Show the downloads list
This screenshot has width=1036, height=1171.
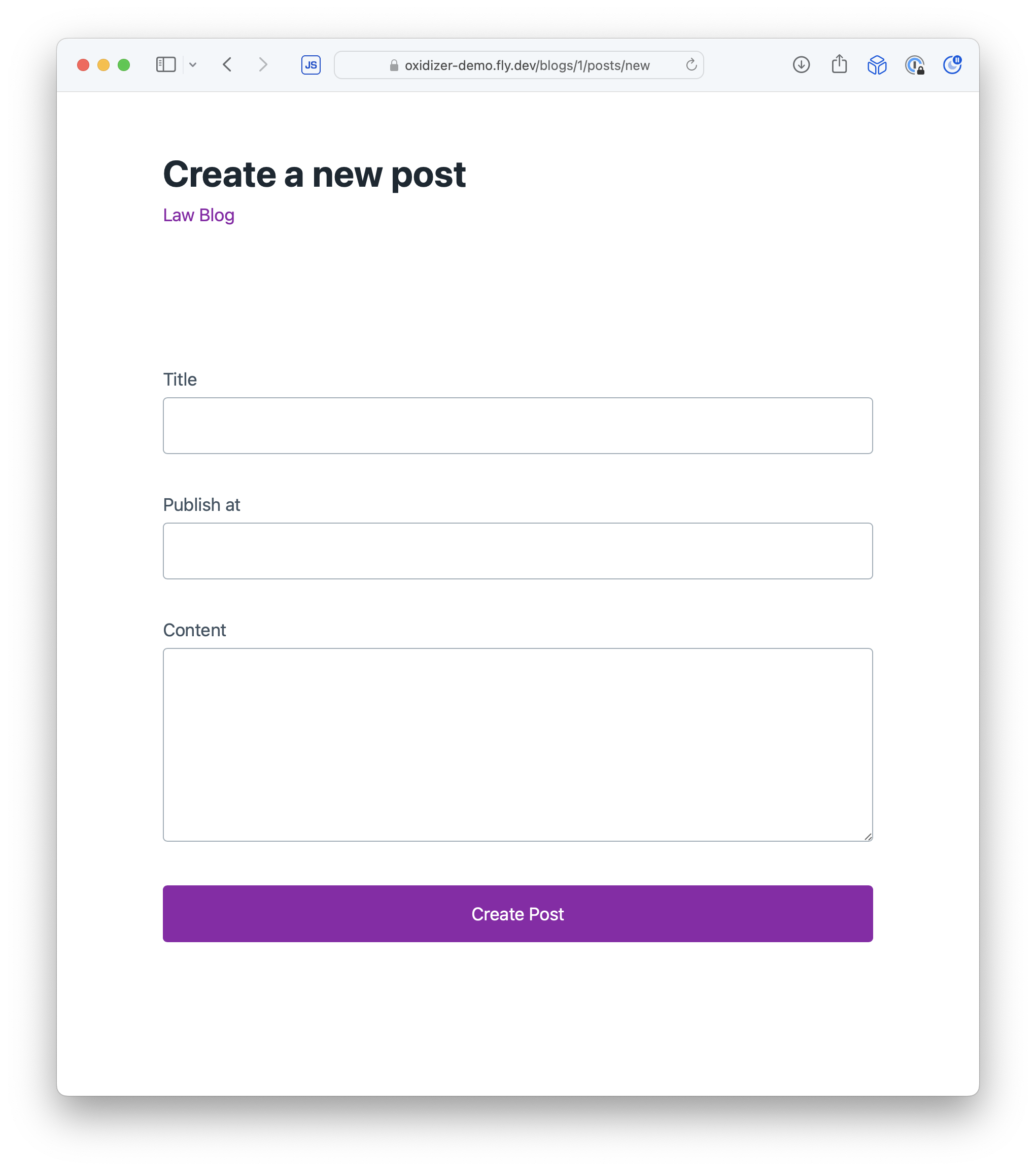(801, 65)
